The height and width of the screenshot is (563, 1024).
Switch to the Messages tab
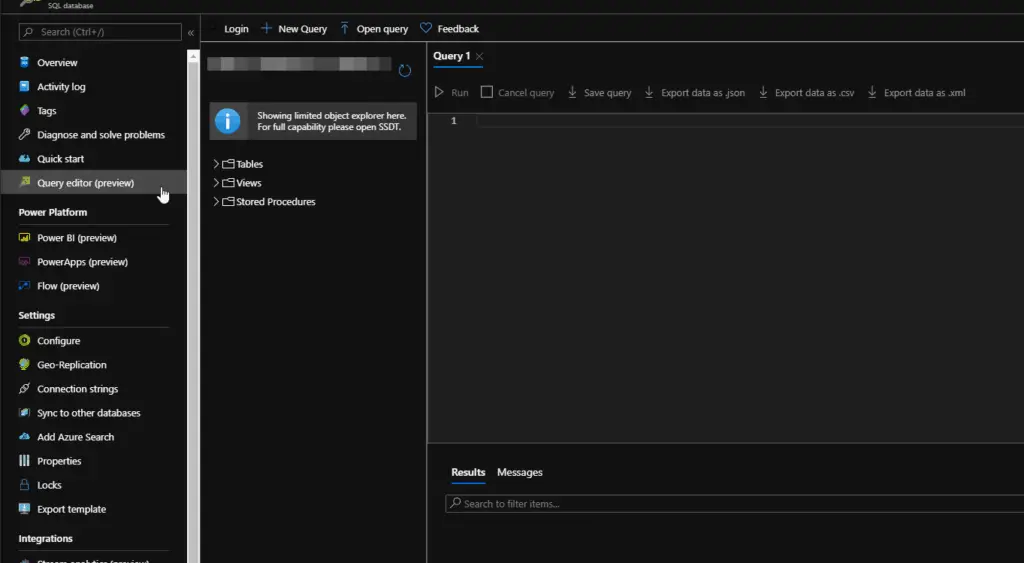(x=520, y=472)
